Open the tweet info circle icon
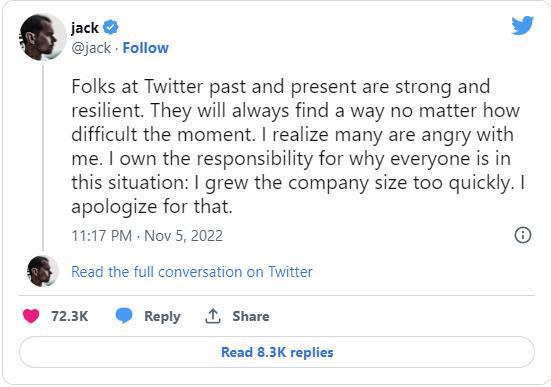The width and height of the screenshot is (551, 387). [x=523, y=235]
